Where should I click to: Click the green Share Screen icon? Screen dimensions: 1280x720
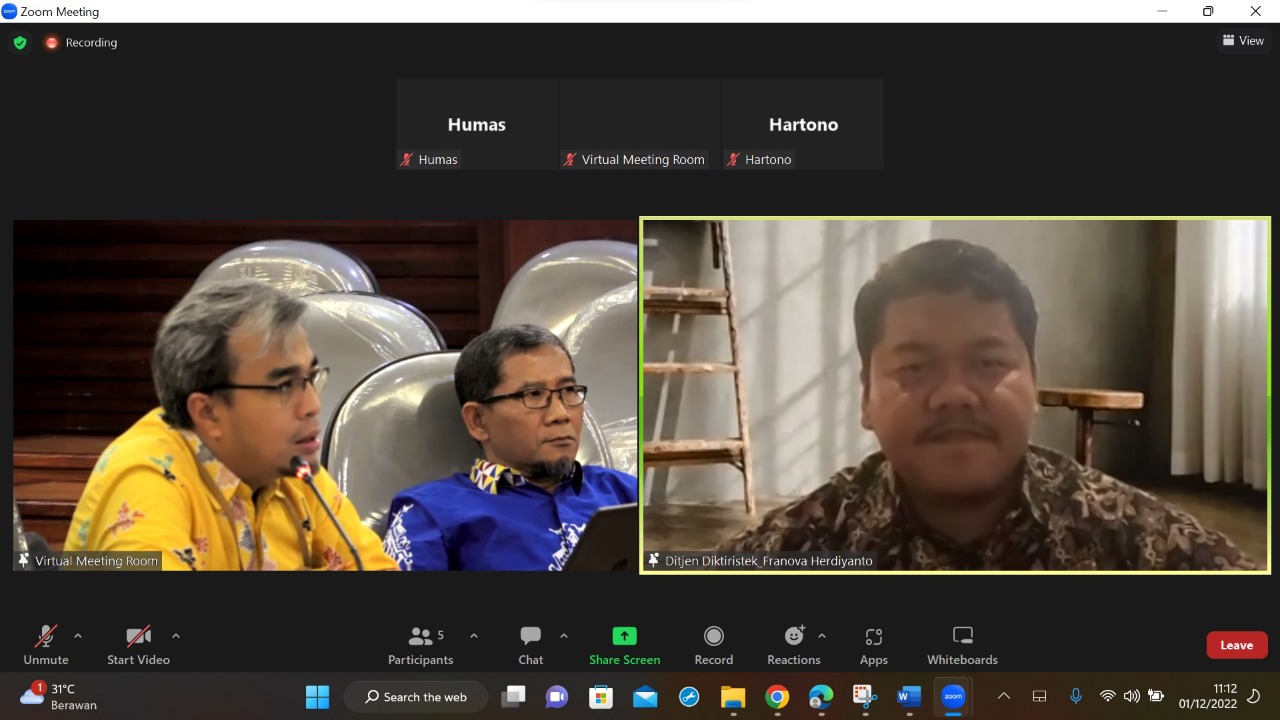pos(624,636)
